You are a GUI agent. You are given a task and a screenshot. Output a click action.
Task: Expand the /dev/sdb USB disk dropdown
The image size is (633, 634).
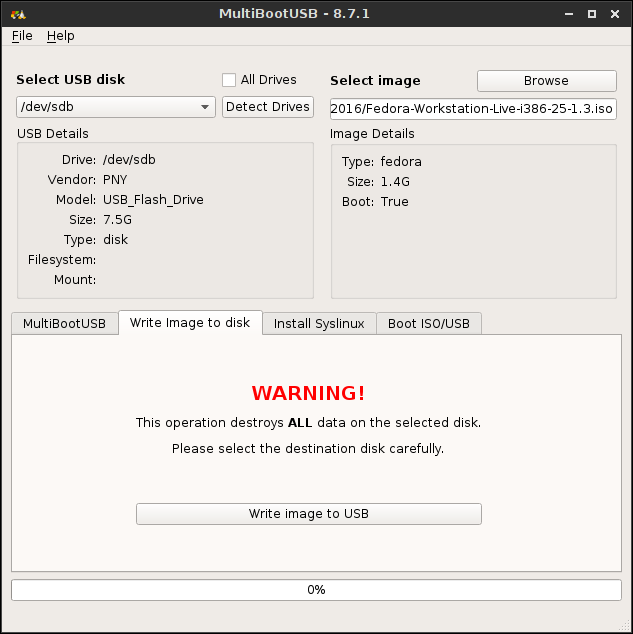click(x=116, y=107)
